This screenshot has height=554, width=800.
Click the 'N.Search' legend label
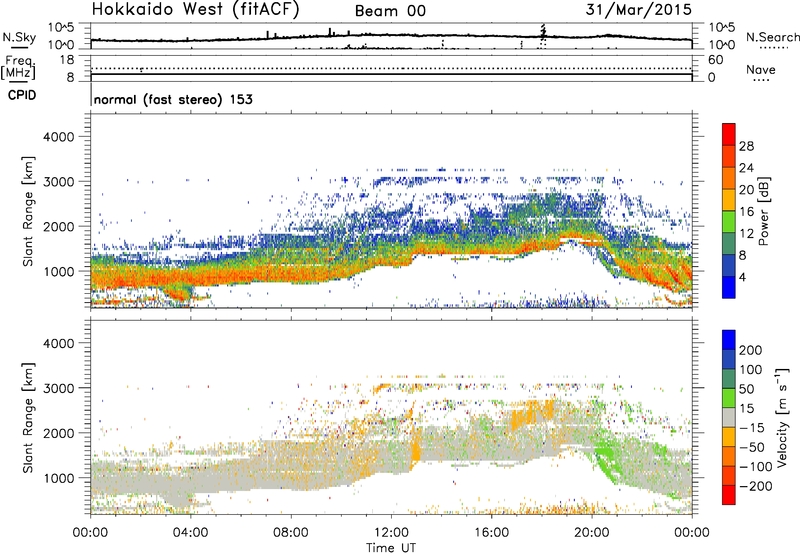pyautogui.click(x=772, y=37)
